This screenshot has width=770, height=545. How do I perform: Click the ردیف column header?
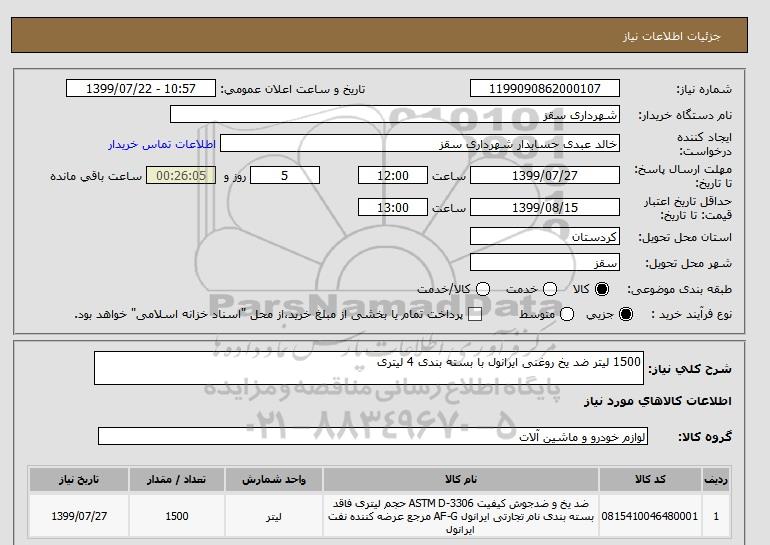tap(716, 479)
